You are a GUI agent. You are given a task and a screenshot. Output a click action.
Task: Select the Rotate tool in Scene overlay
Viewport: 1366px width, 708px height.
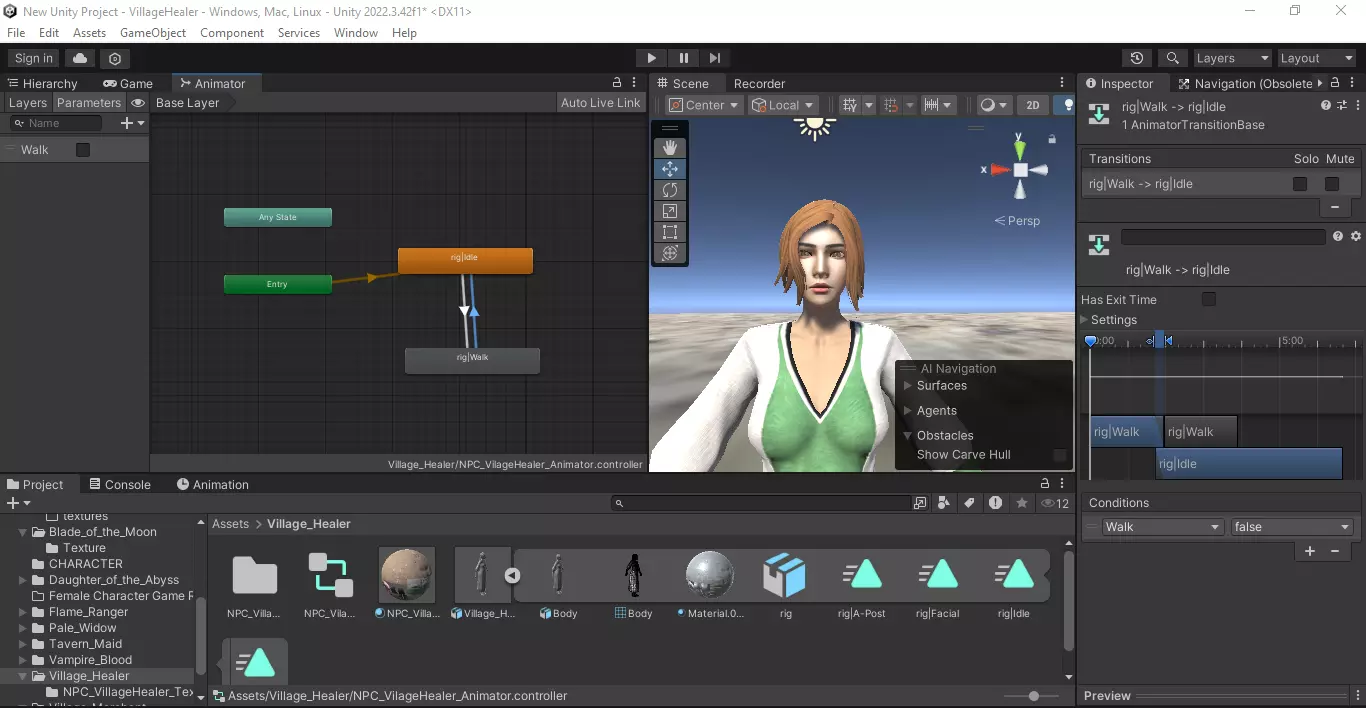tap(670, 190)
